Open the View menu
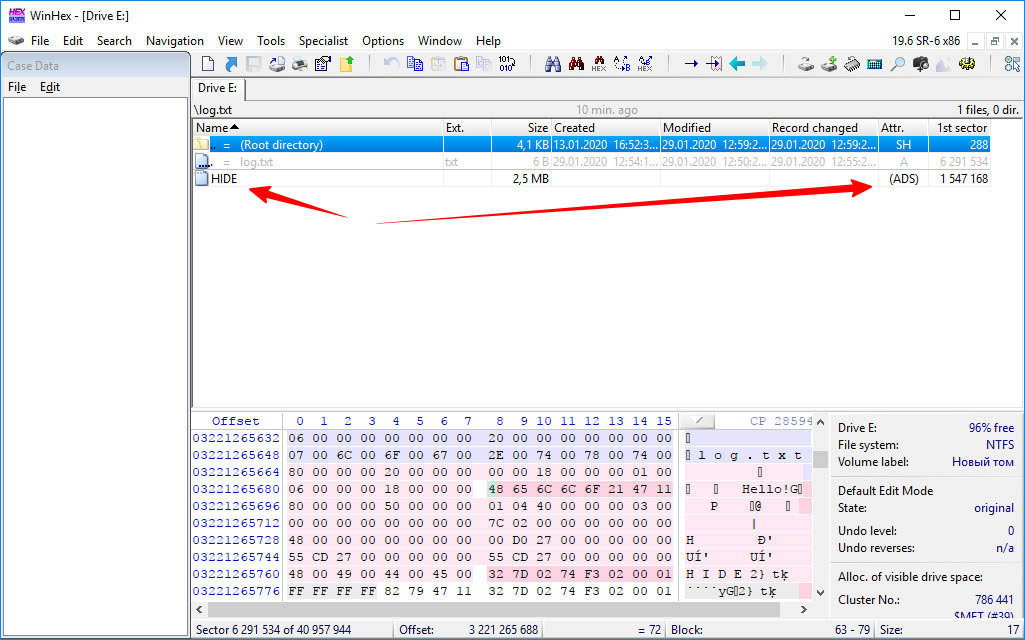This screenshot has height=640, width=1025. coord(230,41)
